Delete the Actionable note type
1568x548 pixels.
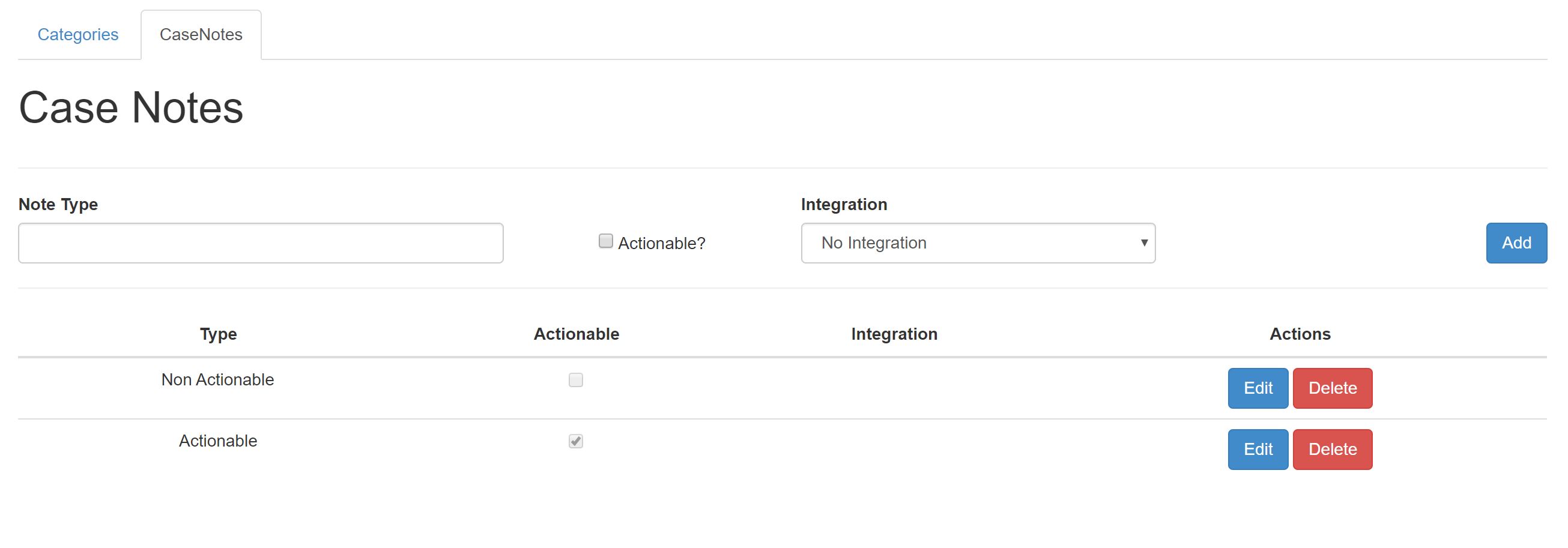tap(1333, 450)
